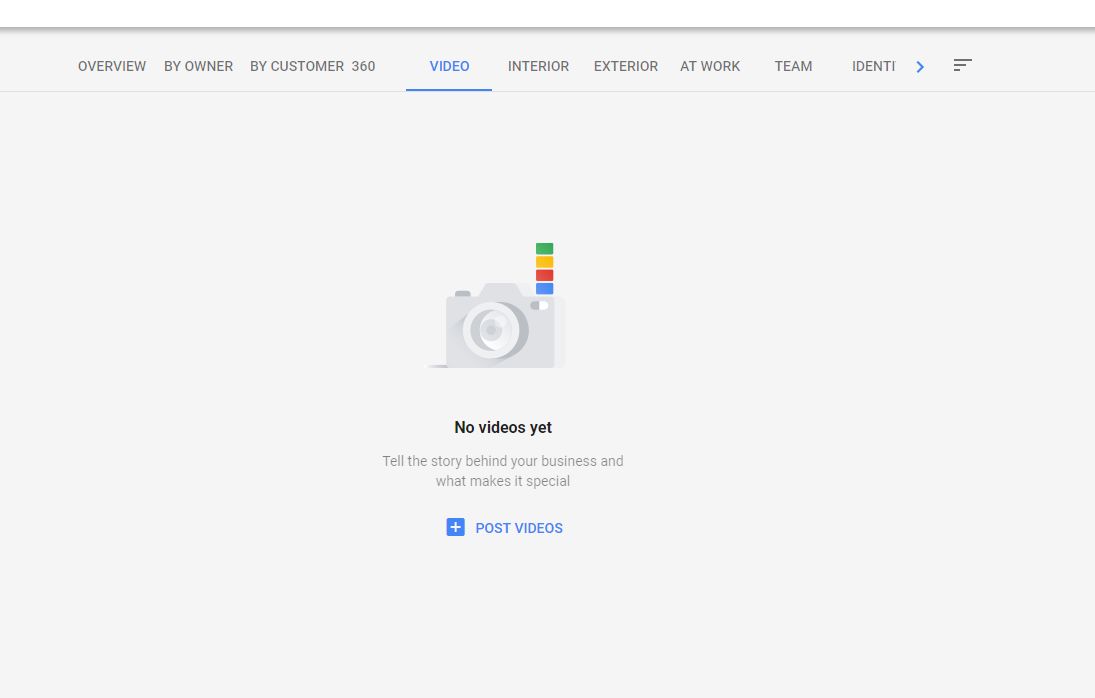Click the sort/filter icon in the toolbar
Image resolution: width=1095 pixels, height=698 pixels.
(962, 65)
